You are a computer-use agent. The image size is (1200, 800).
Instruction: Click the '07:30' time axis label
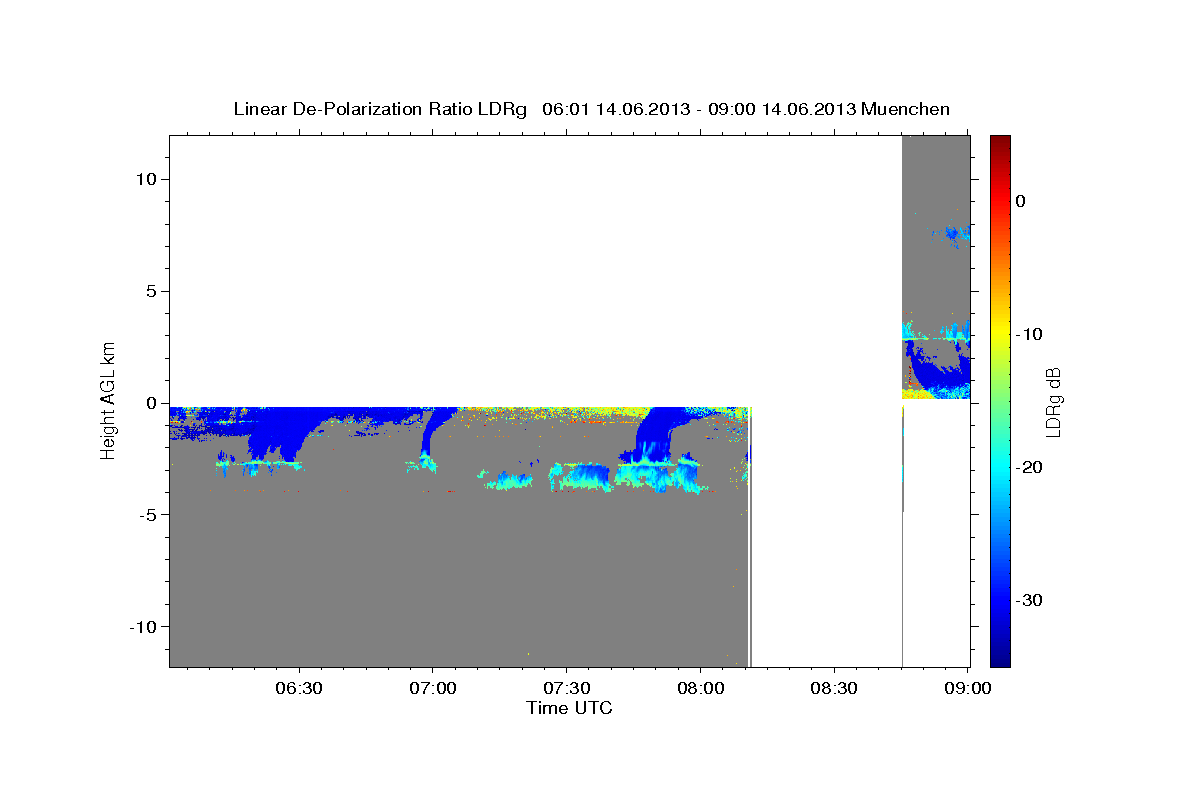pyautogui.click(x=567, y=689)
